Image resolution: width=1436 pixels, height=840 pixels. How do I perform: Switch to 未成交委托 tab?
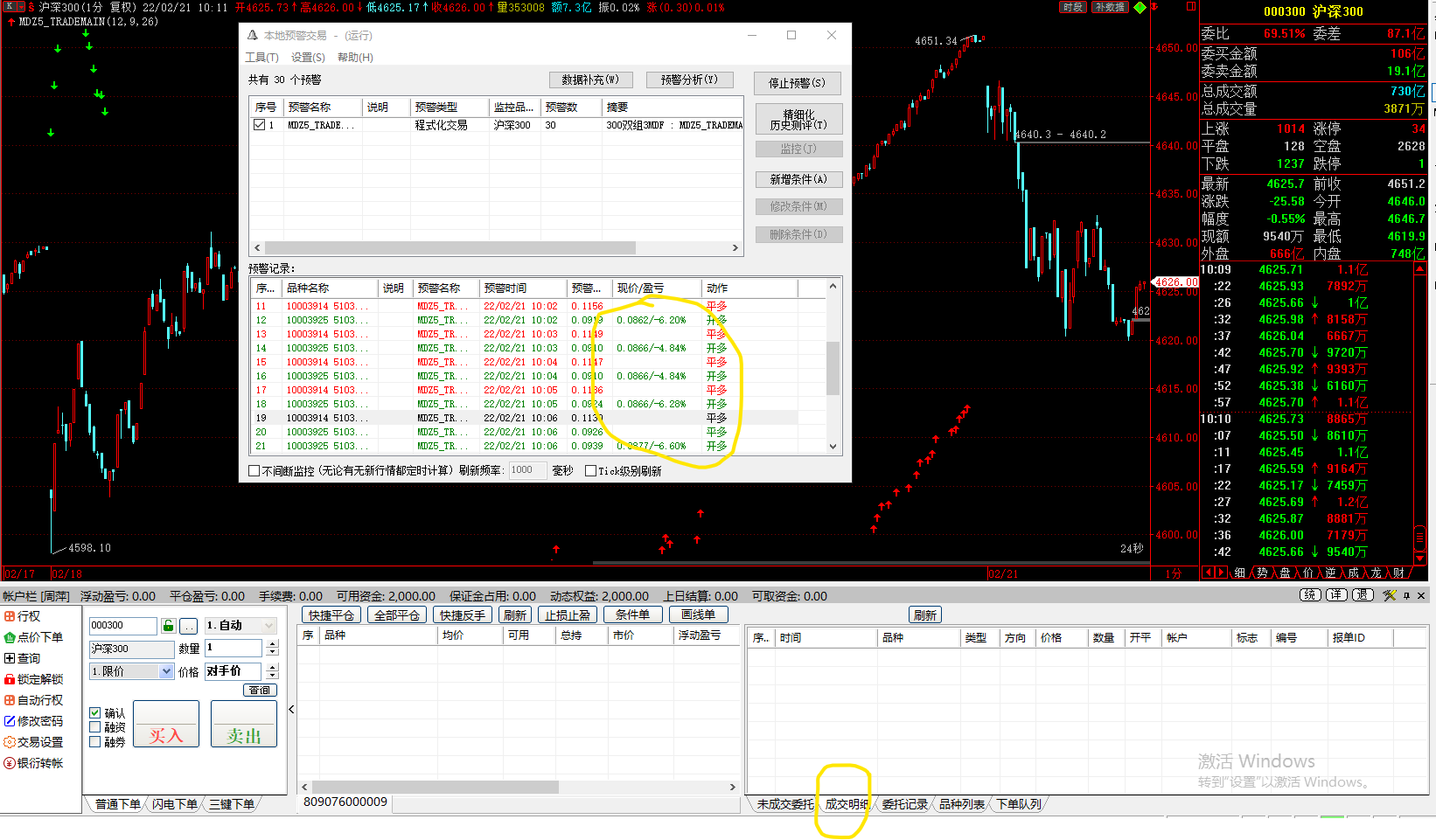[785, 804]
